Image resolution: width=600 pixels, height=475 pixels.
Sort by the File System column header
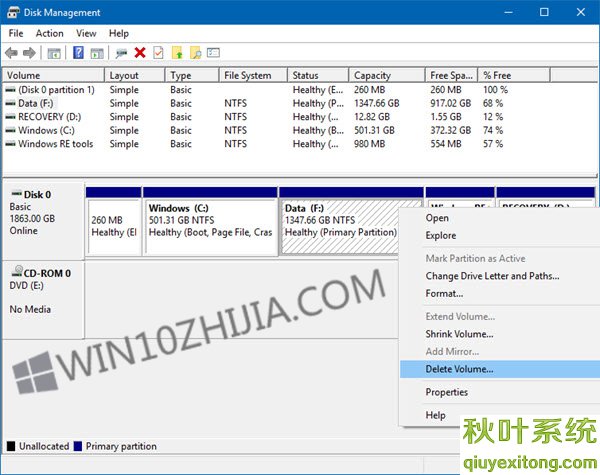253,75
